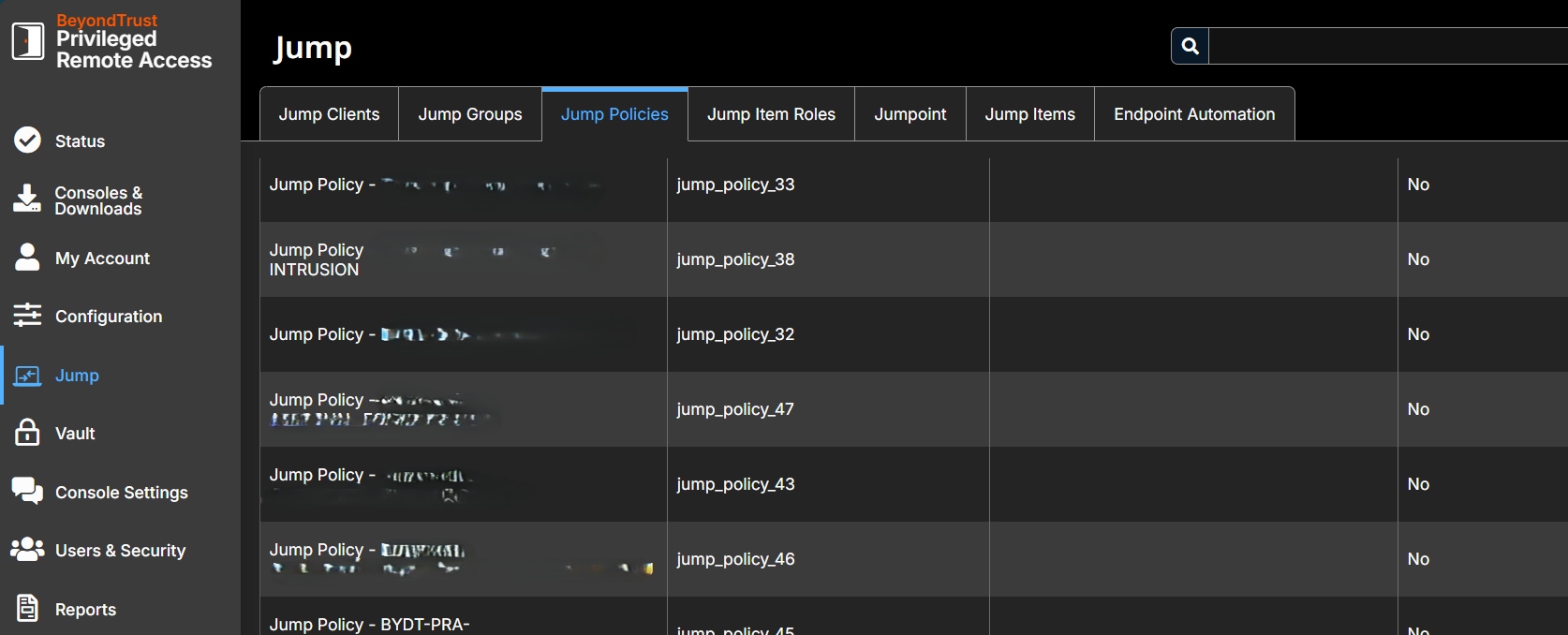Click the BeyondTrust door logo icon

tap(28, 41)
